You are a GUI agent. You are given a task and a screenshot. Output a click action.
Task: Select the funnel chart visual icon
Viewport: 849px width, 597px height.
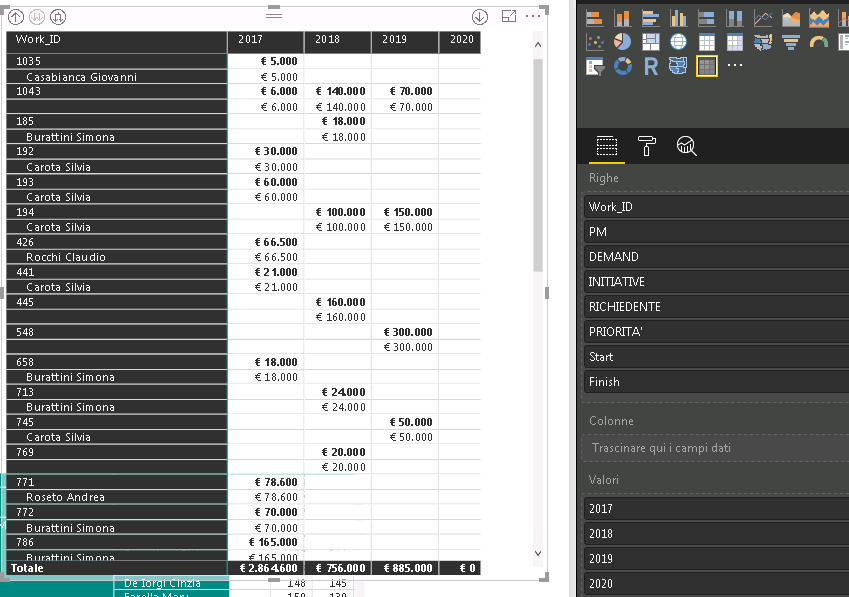[x=791, y=42]
